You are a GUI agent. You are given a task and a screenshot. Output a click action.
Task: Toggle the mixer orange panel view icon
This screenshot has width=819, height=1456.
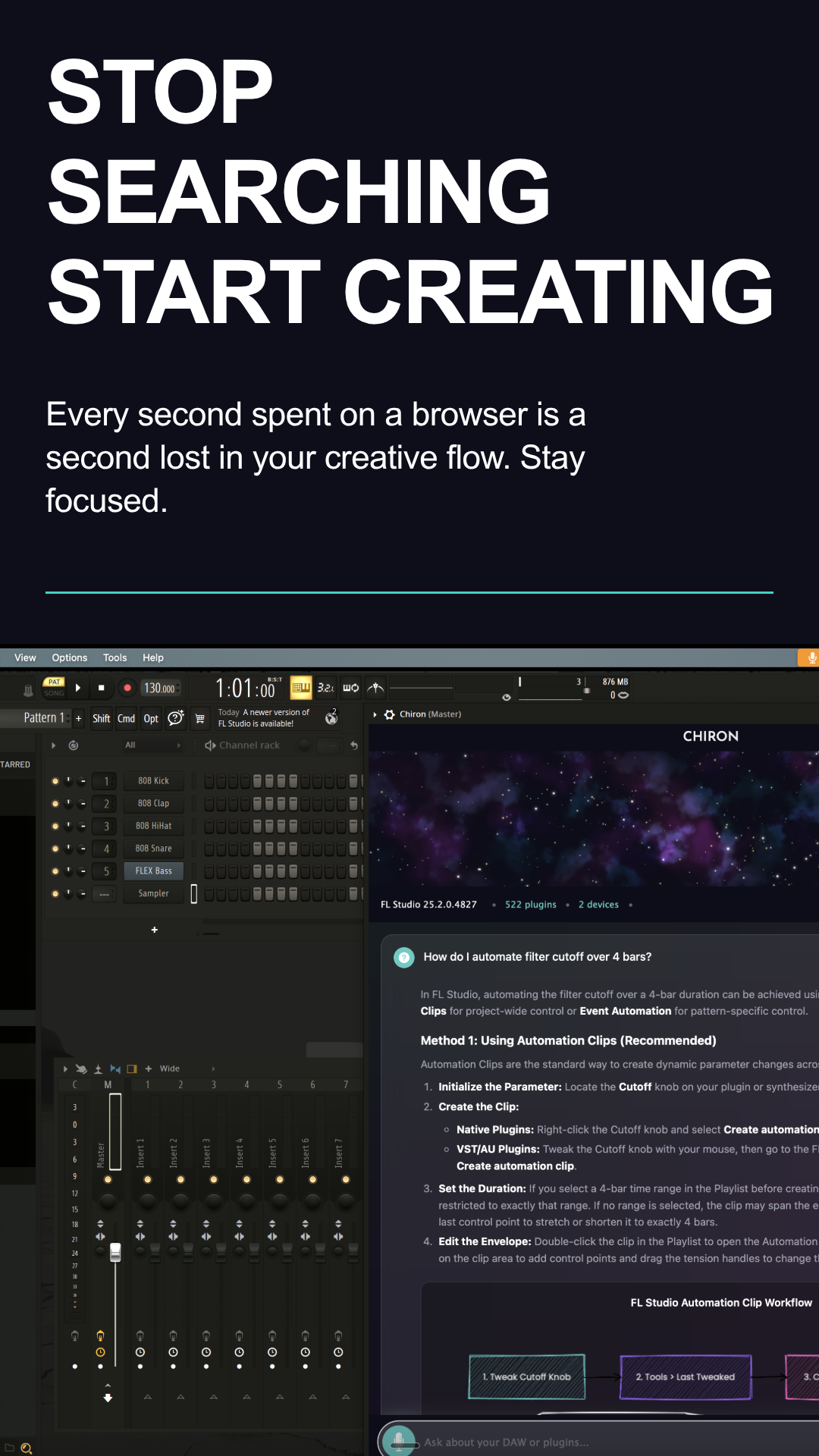pyautogui.click(x=132, y=1069)
